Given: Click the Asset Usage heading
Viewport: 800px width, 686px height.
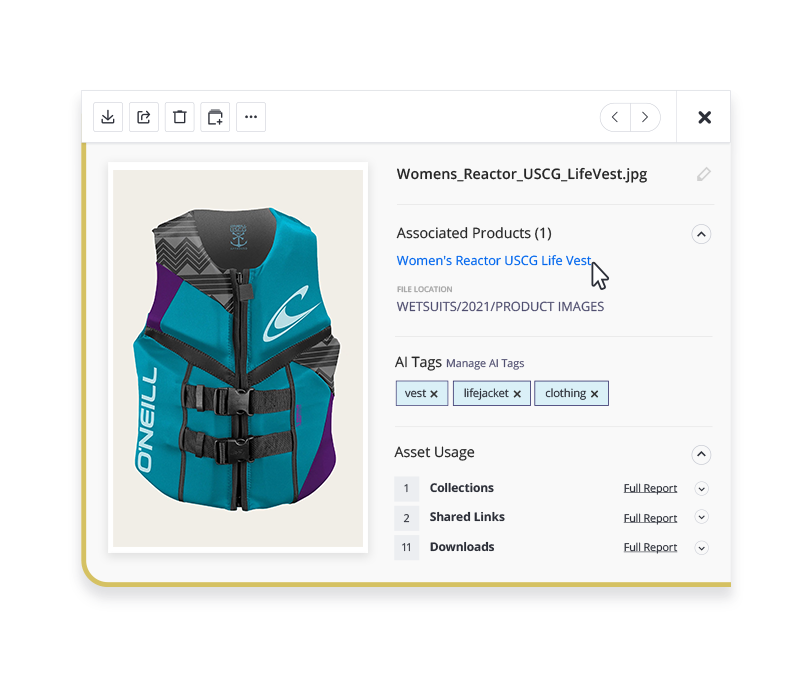Looking at the screenshot, I should (434, 452).
